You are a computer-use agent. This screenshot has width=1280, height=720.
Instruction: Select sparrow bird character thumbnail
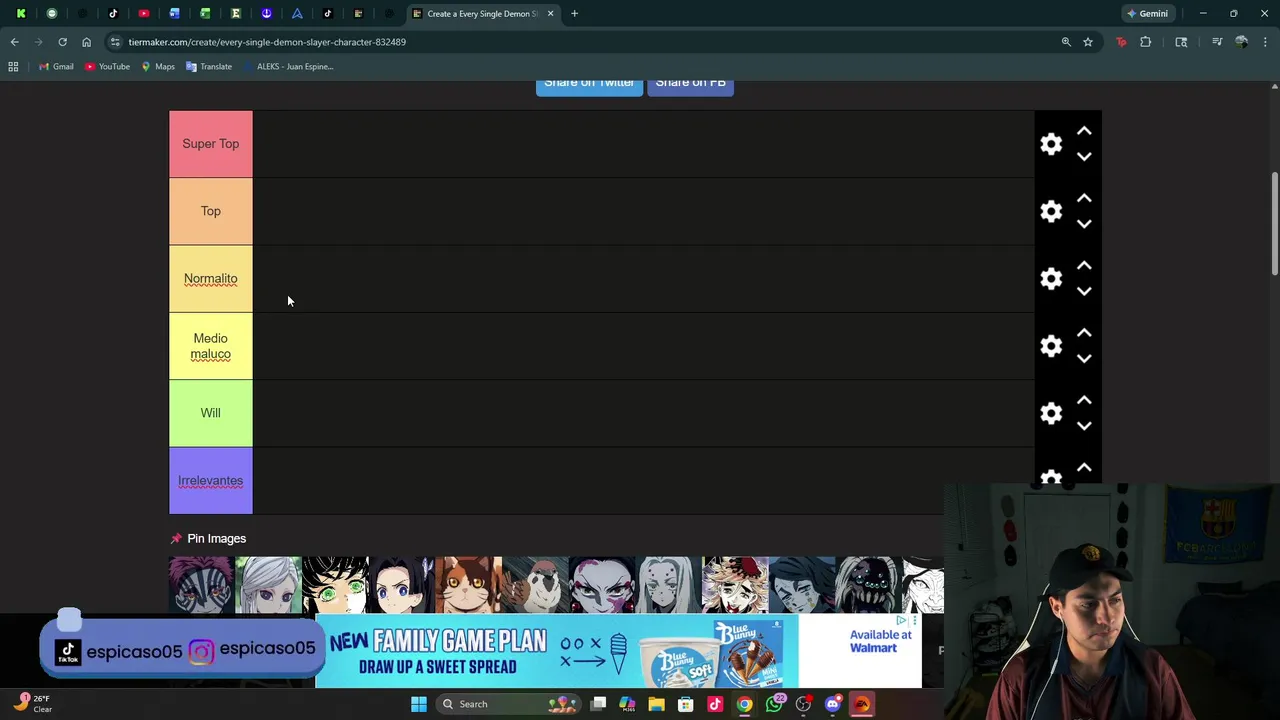(x=535, y=585)
